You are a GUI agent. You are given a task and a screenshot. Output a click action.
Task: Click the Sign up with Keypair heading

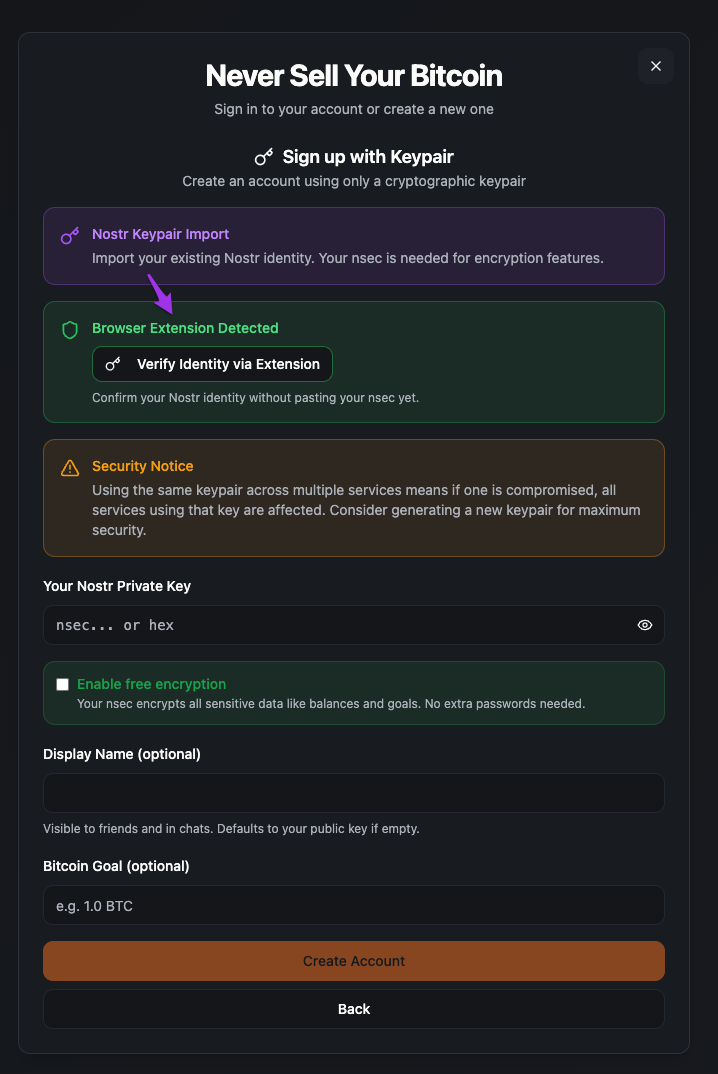click(x=368, y=157)
